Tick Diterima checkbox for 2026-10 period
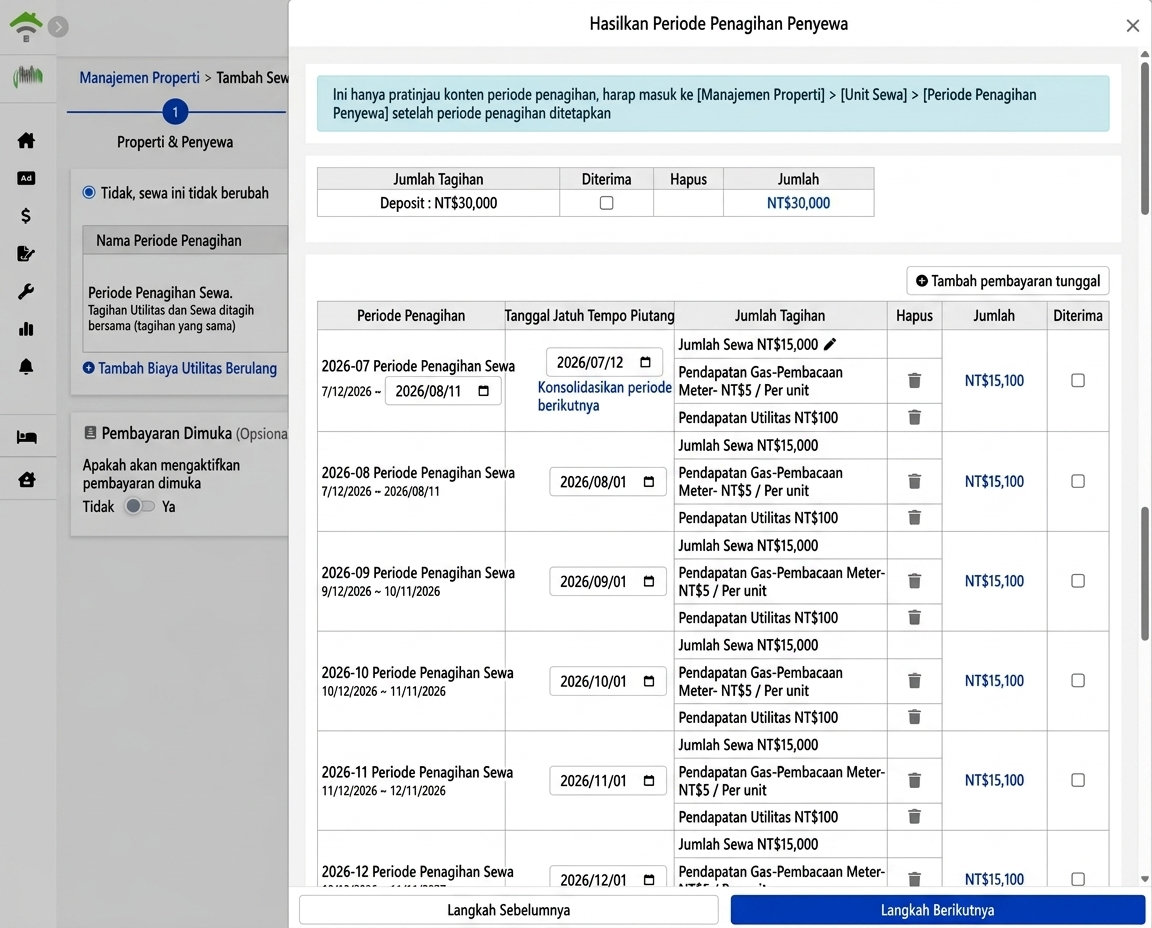This screenshot has width=1152, height=928. point(1078,680)
